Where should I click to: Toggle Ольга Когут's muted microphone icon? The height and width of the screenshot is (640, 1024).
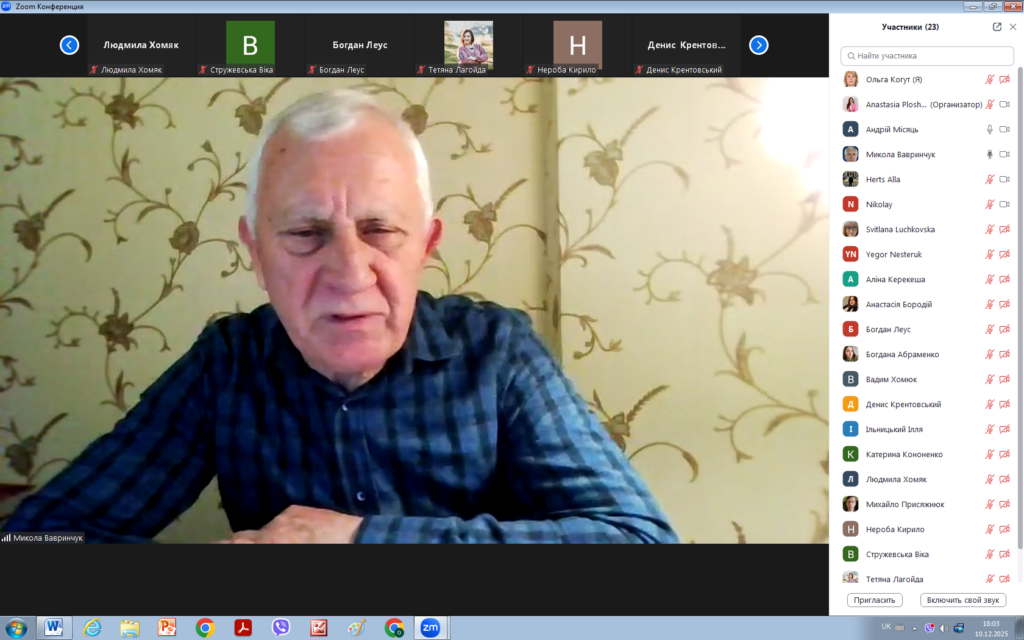(990, 79)
